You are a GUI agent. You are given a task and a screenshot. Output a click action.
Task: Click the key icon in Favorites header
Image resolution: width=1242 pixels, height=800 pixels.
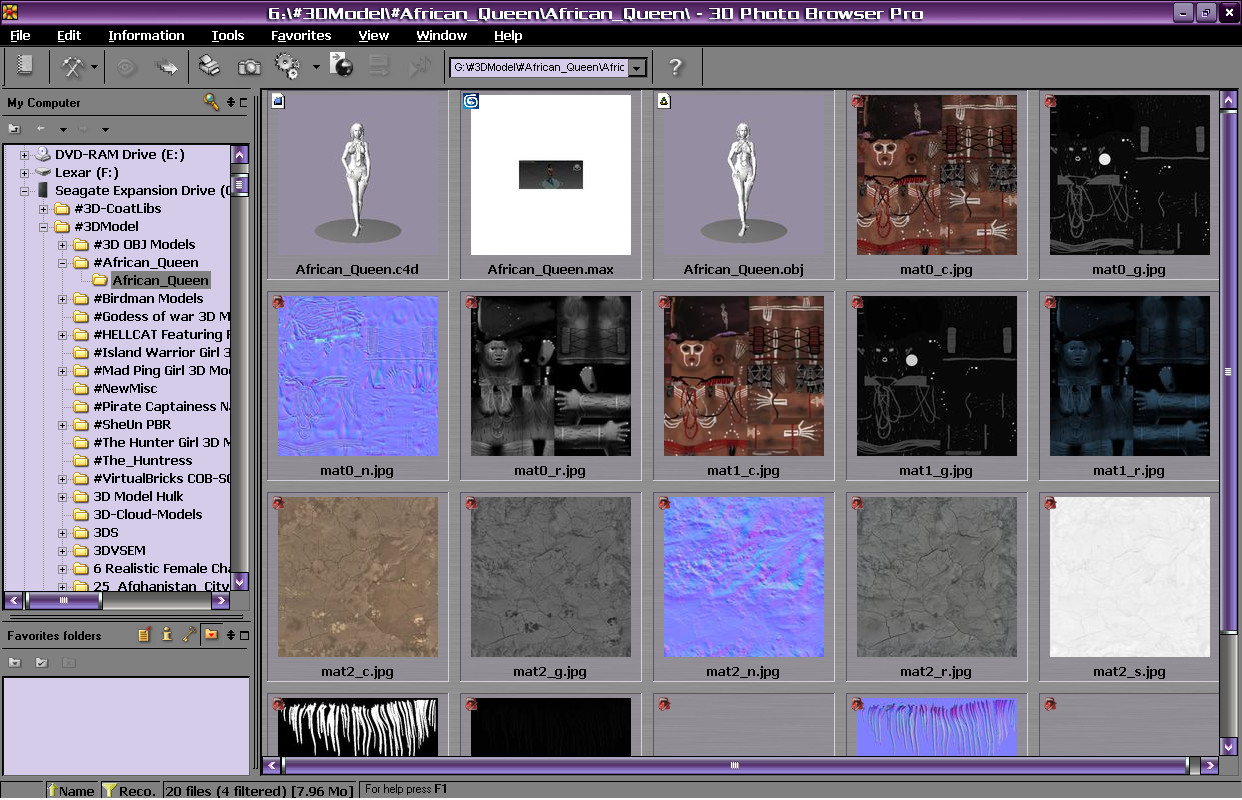(188, 635)
